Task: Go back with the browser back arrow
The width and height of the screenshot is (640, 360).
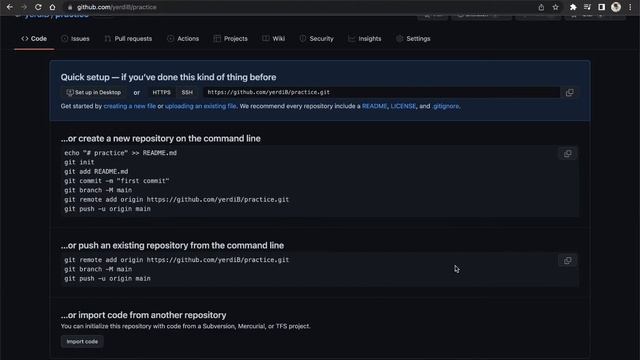Action: (9, 7)
